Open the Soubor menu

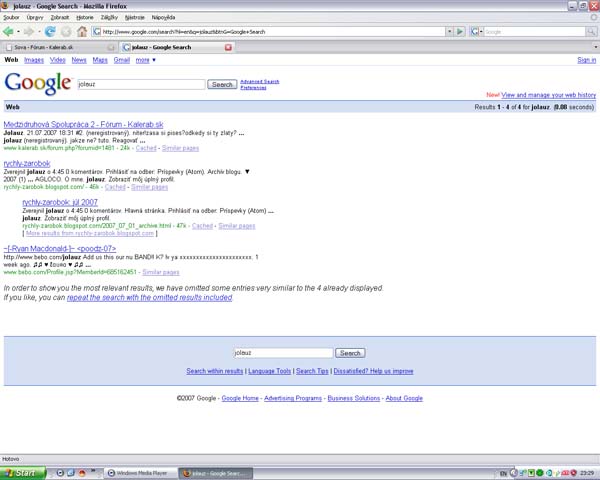[x=11, y=17]
